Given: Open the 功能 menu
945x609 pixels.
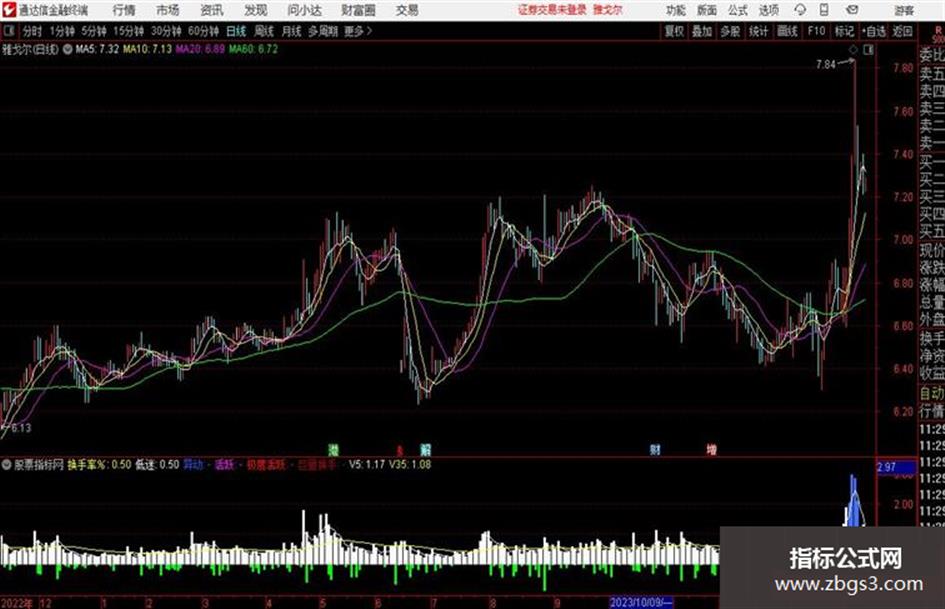Looking at the screenshot, I should (x=676, y=10).
